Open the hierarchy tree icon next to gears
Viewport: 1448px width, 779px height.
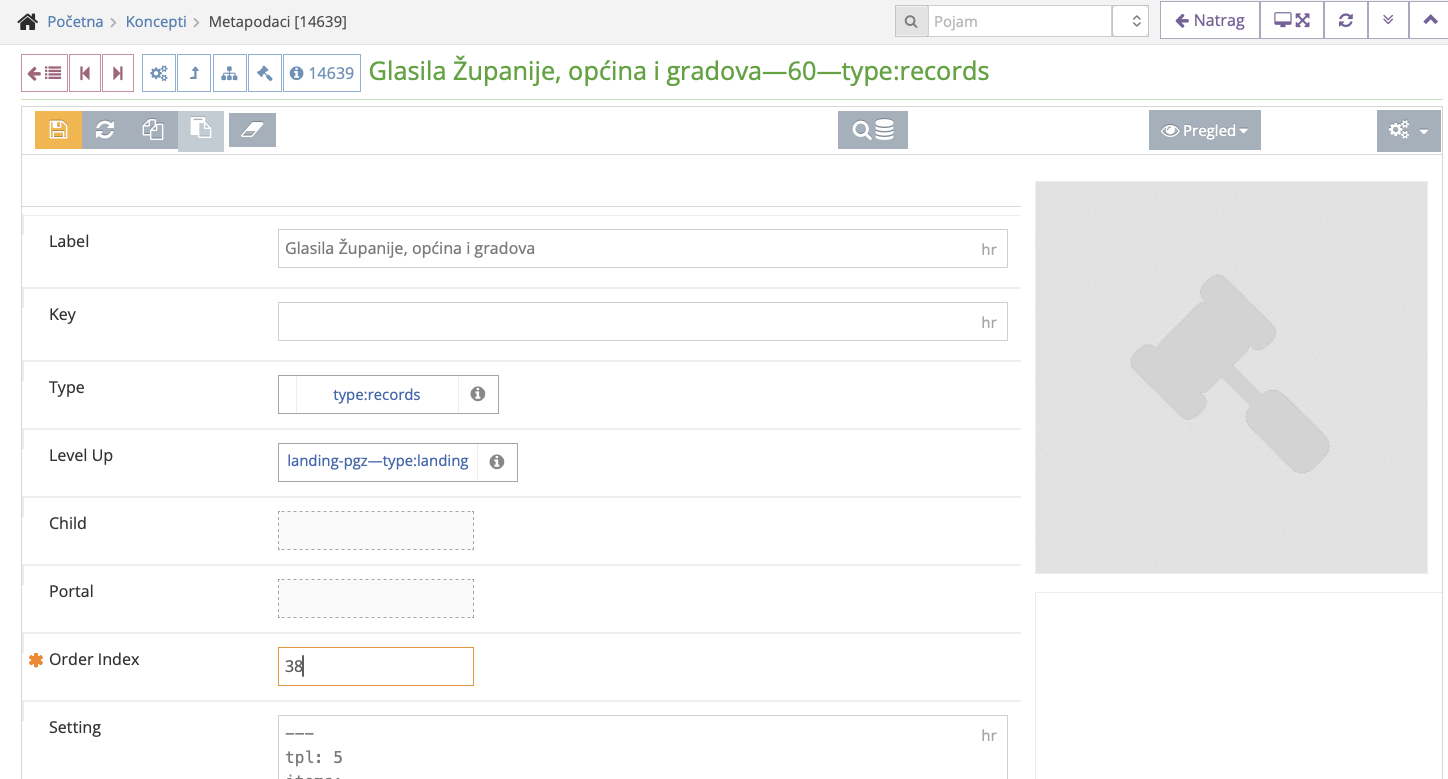(230, 72)
